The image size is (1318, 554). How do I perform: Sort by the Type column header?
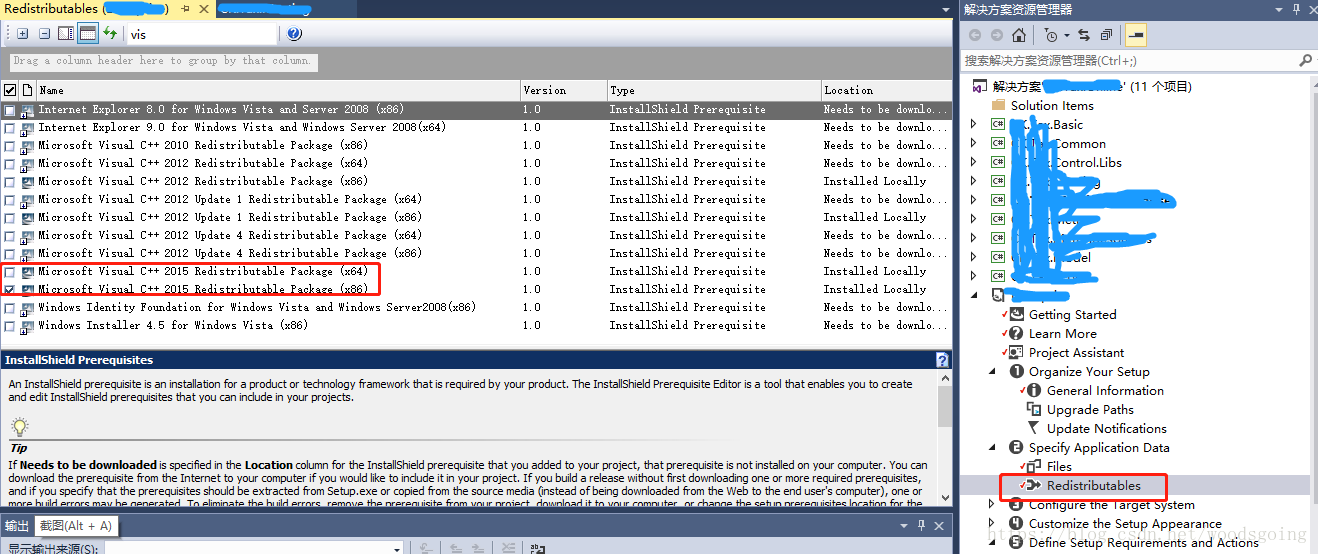[x=713, y=90]
